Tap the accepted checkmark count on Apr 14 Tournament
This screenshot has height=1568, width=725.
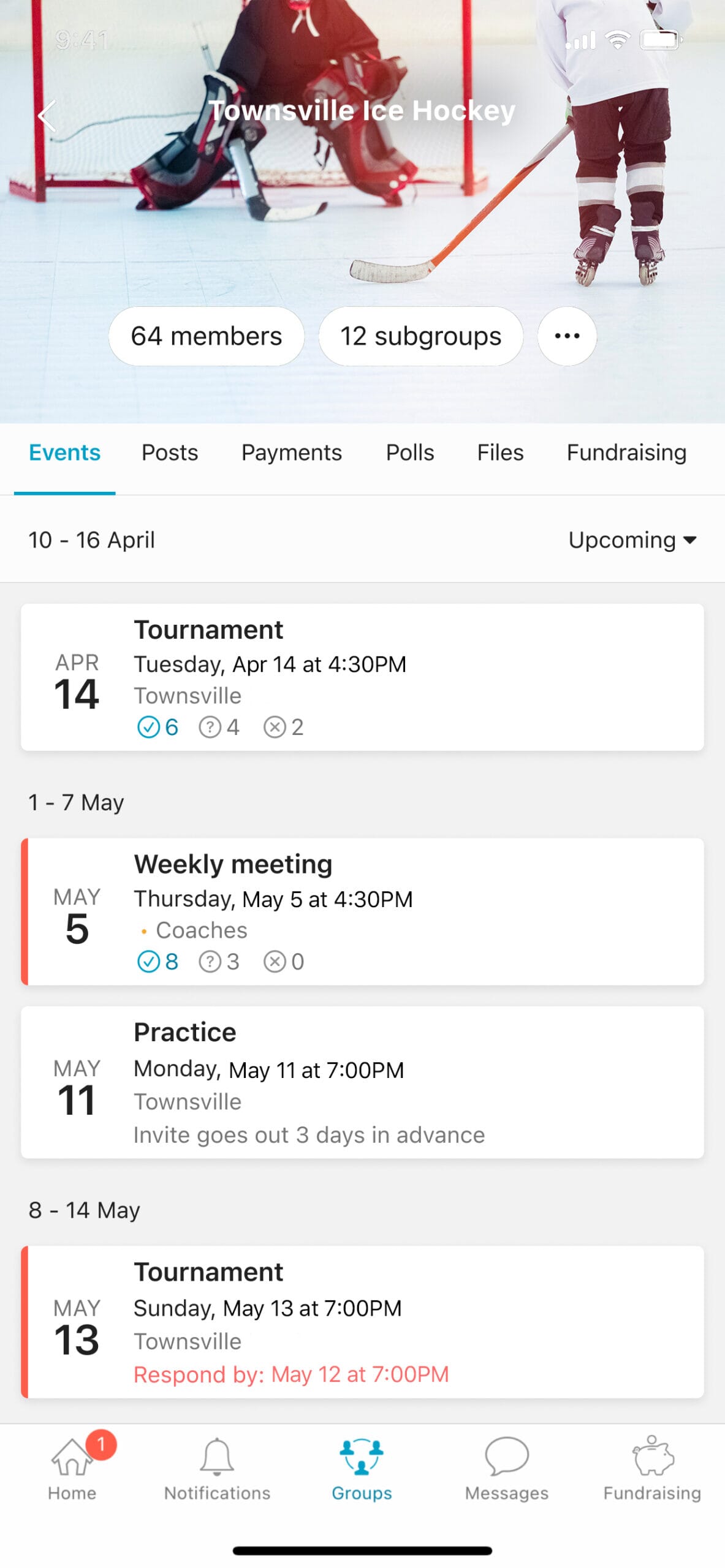point(158,727)
